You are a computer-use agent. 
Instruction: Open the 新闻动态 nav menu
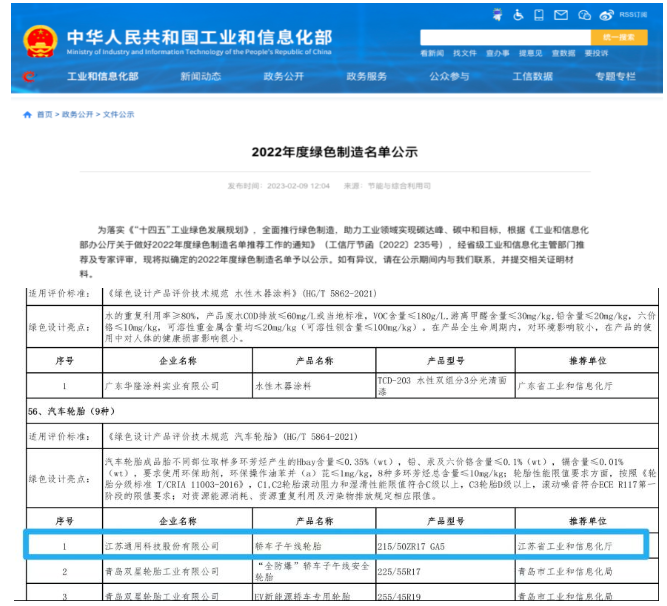tap(201, 77)
